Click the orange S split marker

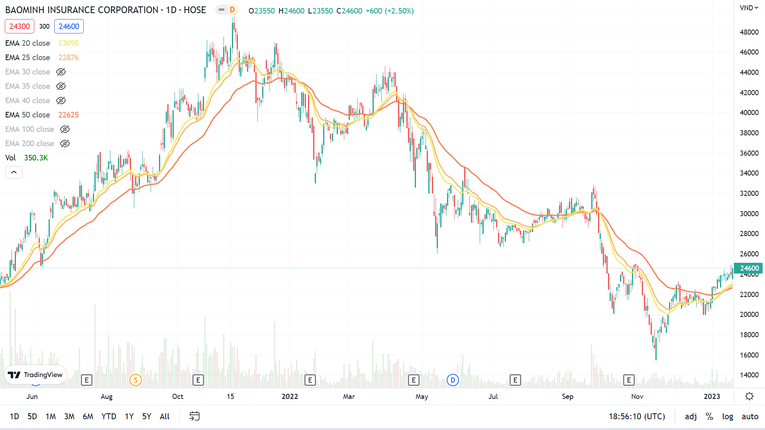pos(135,380)
